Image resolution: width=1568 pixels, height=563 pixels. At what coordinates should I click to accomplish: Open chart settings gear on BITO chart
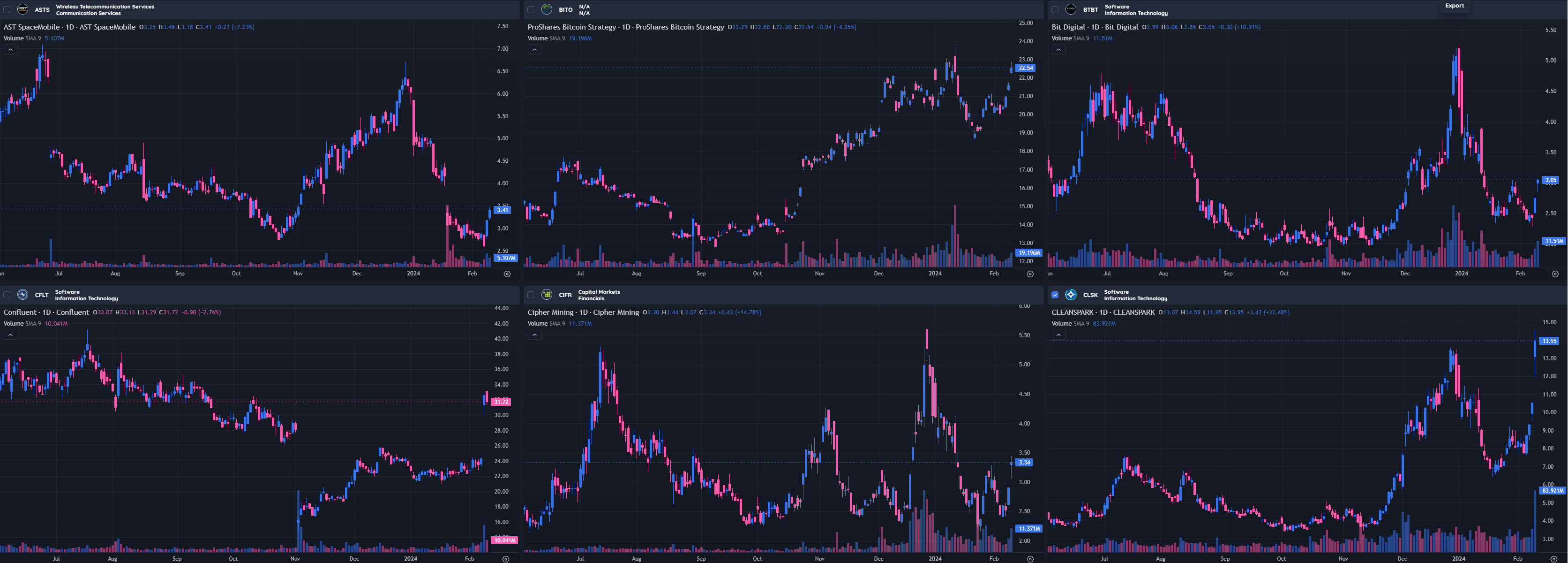tap(1030, 274)
